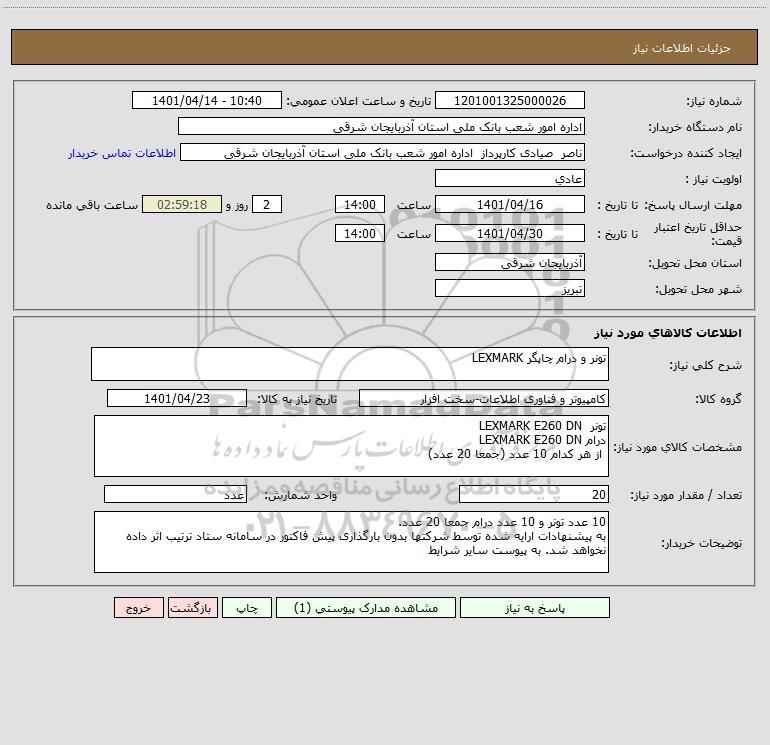The image size is (770, 745).
Task: Click buyer notes text area
Action: click(351, 542)
